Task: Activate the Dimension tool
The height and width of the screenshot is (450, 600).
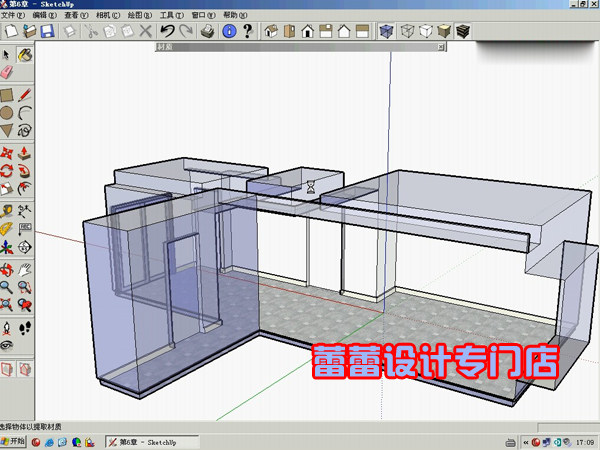Action: pyautogui.click(x=24, y=211)
